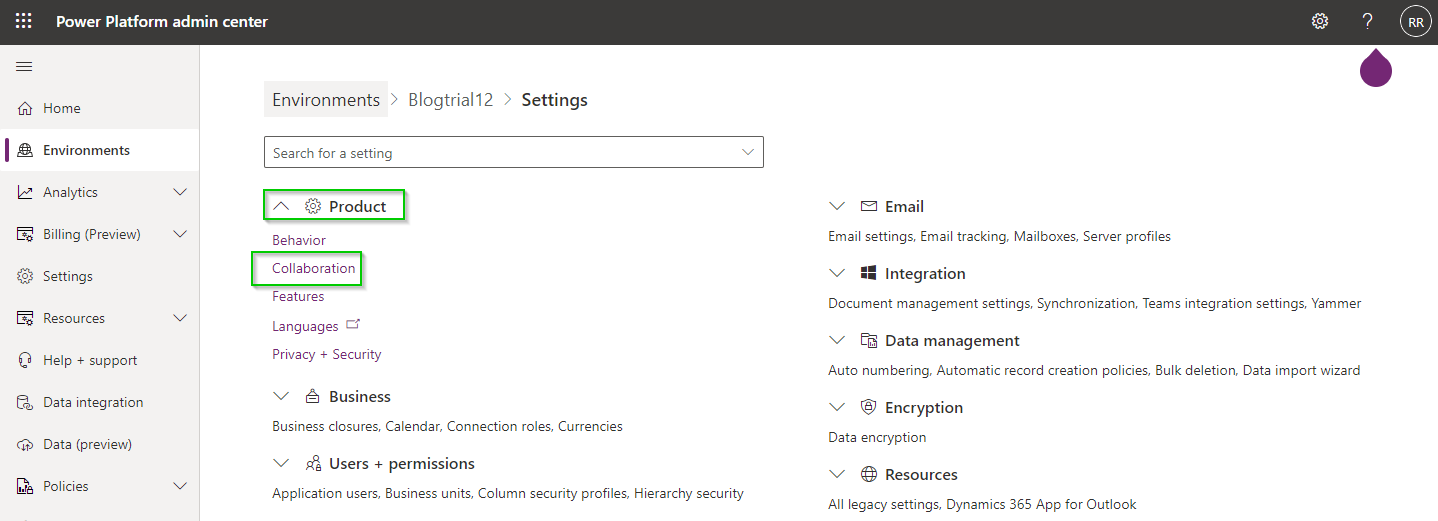This screenshot has height=521, width=1438.
Task: Click the Policies sidebar icon
Action: point(25,486)
